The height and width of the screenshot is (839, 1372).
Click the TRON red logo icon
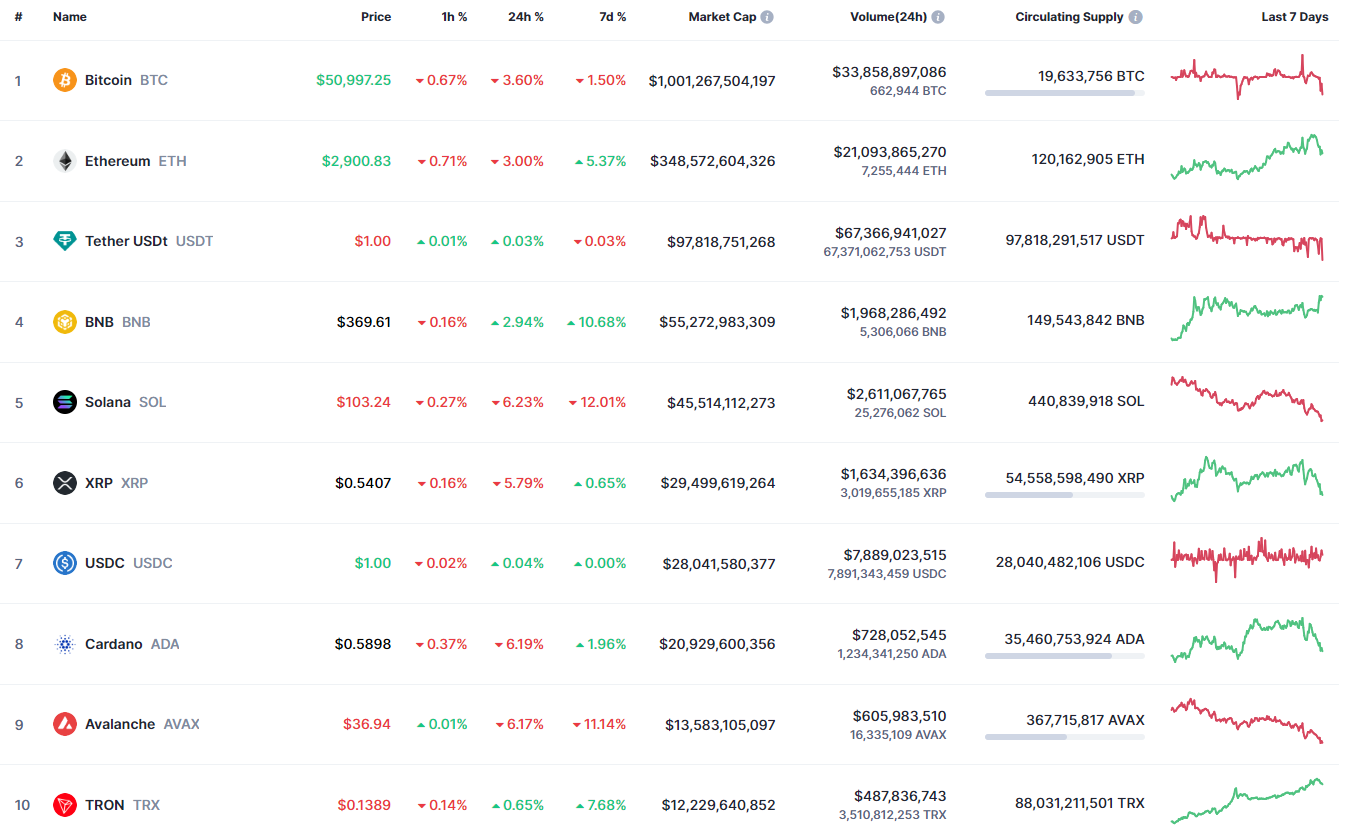point(65,805)
